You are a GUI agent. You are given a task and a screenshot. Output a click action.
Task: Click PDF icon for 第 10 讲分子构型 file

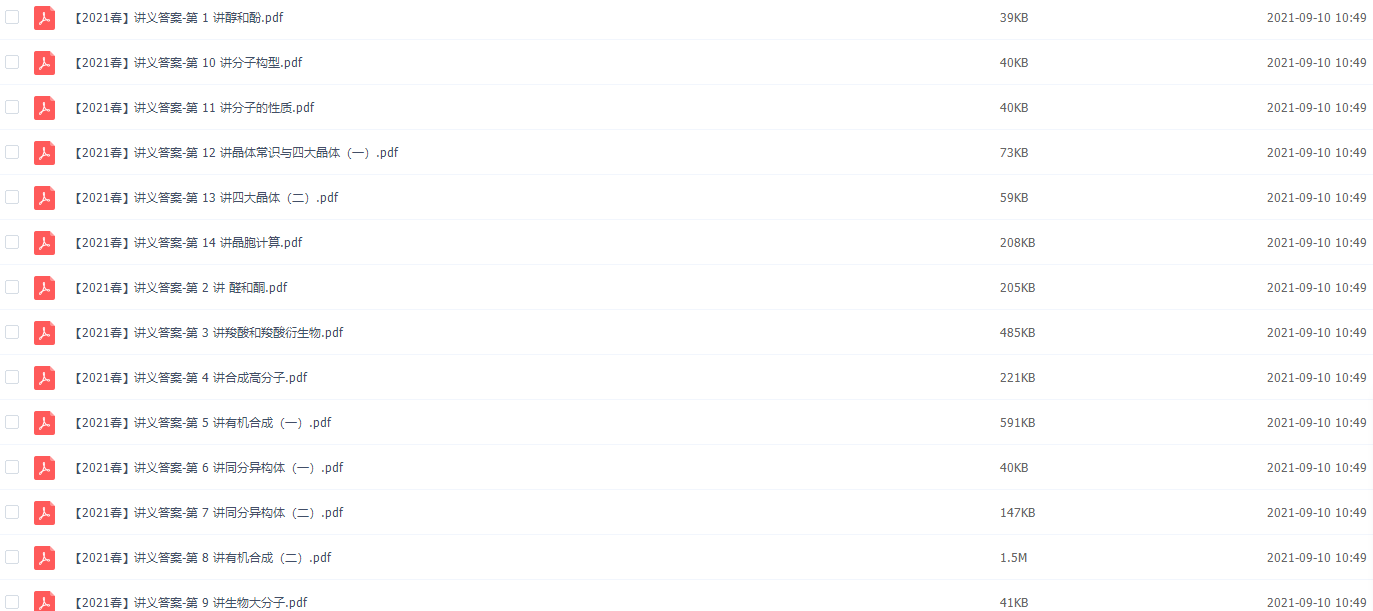coord(44,63)
